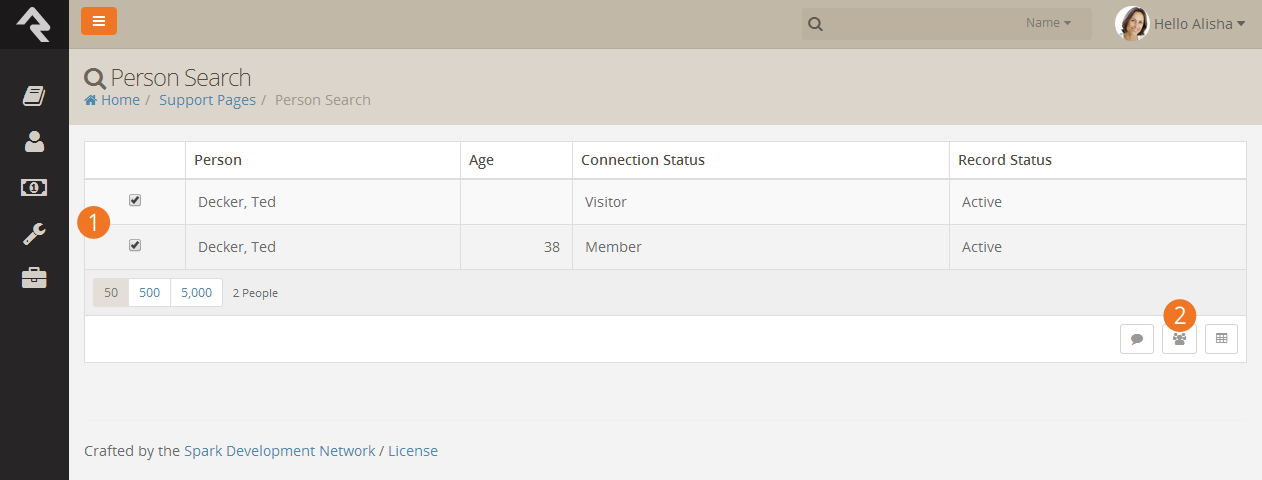Select page size 50

(111, 293)
